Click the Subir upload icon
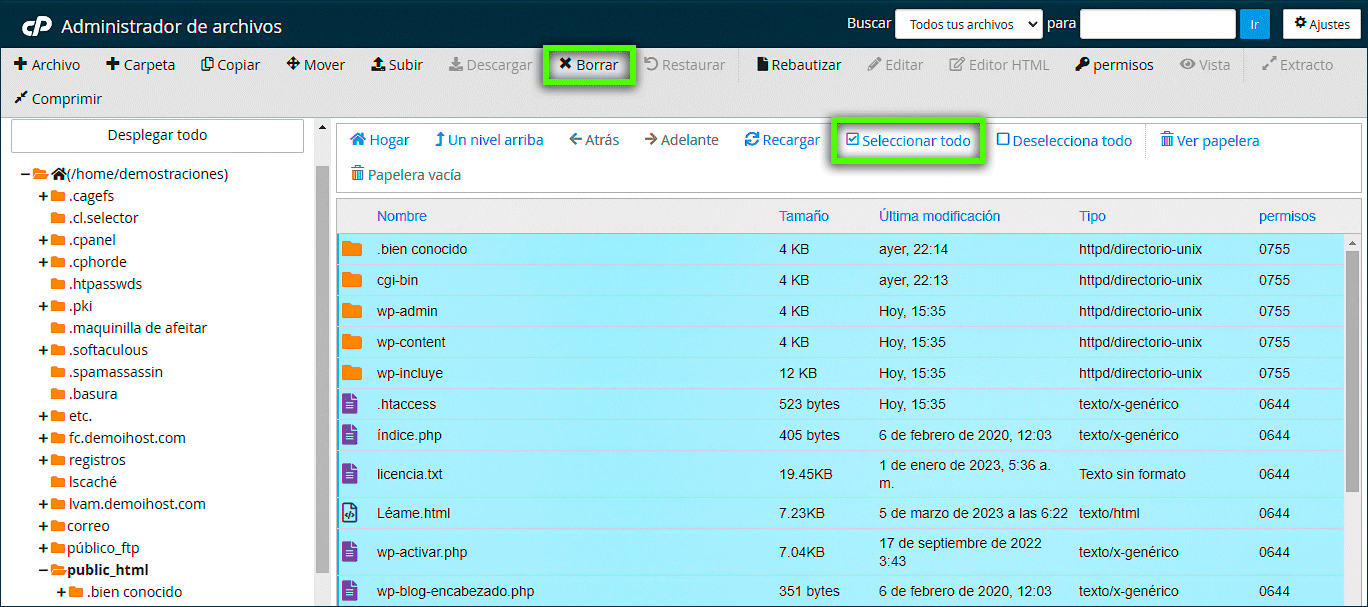The image size is (1368, 607). tap(378, 65)
